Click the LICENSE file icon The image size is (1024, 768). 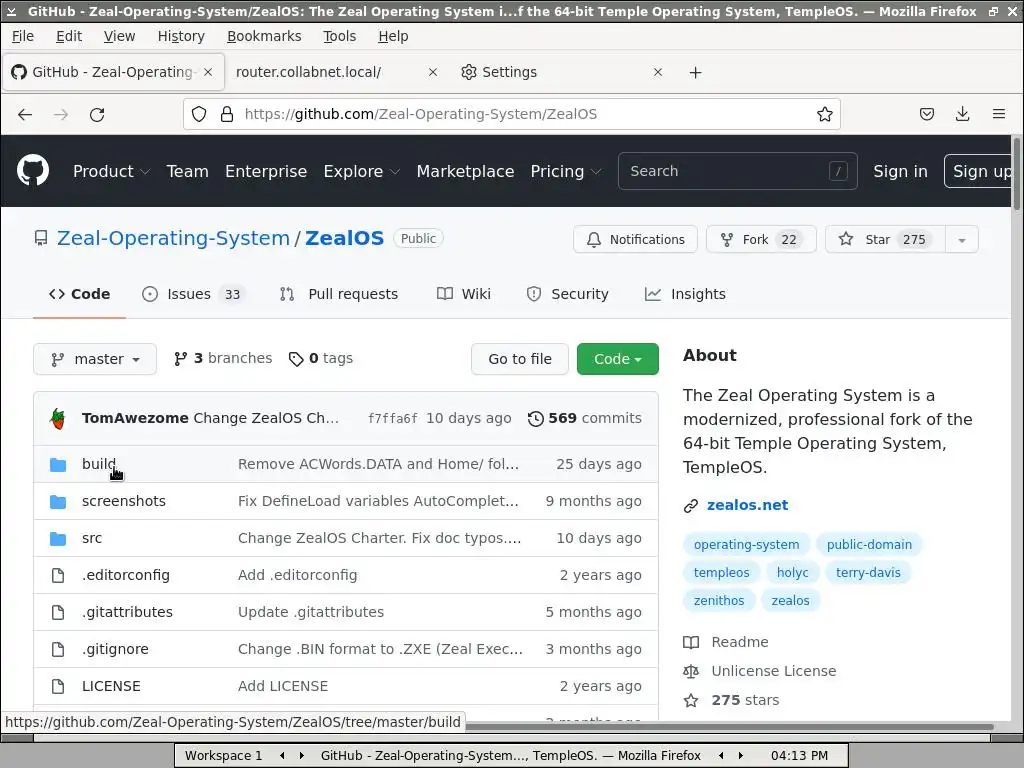[58, 686]
